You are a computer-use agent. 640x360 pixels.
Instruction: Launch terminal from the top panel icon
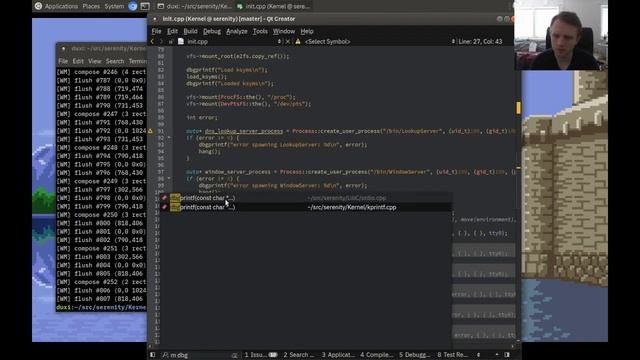[x=145, y=6]
